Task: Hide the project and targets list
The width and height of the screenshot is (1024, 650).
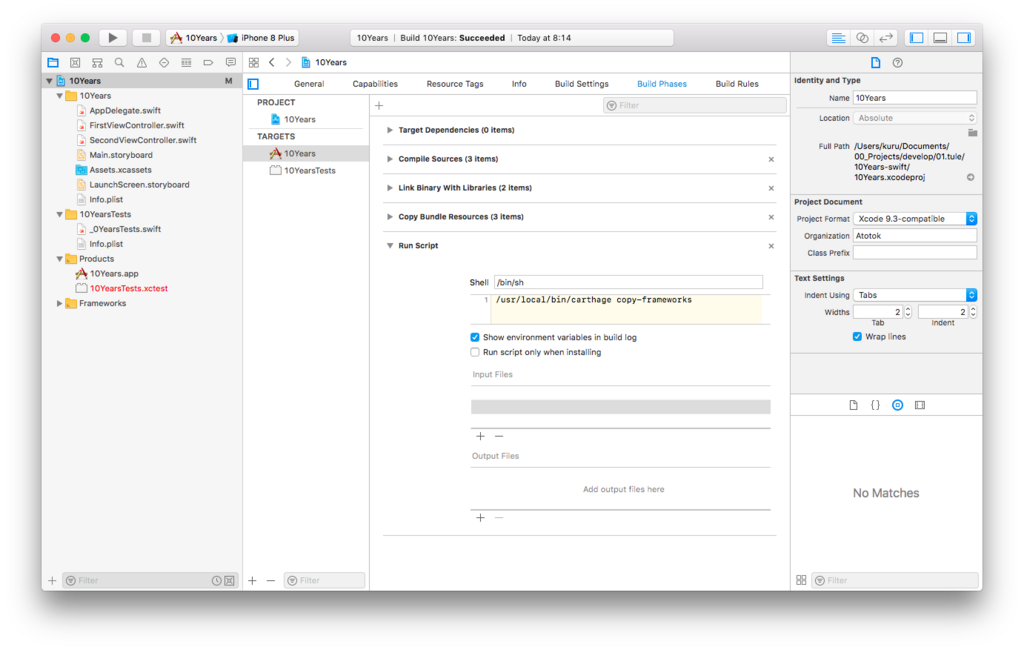Action: 253,84
